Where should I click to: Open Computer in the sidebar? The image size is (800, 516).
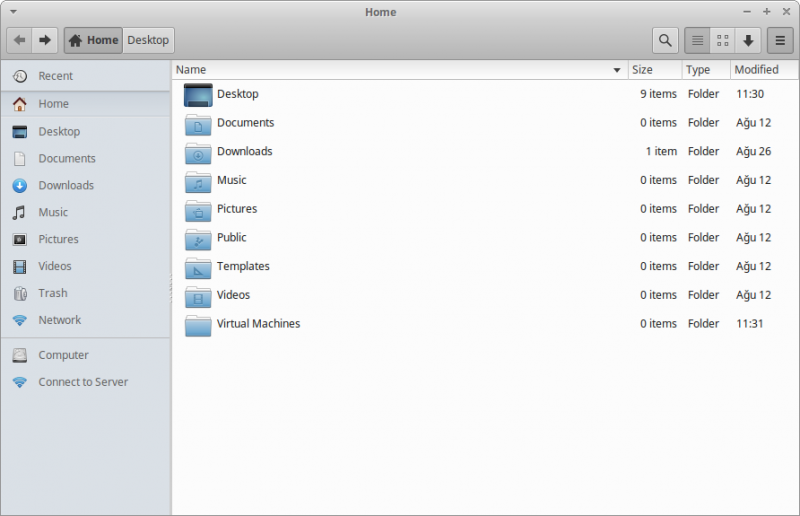85,355
